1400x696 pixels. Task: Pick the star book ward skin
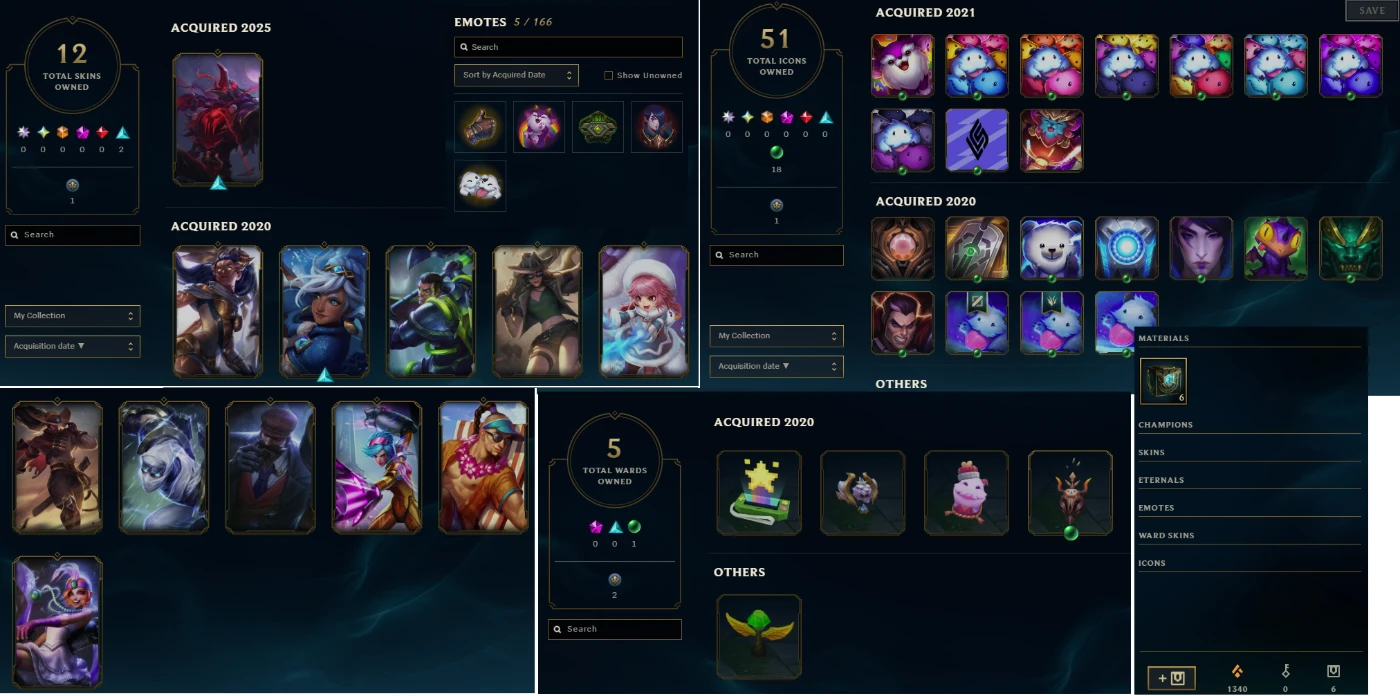759,493
